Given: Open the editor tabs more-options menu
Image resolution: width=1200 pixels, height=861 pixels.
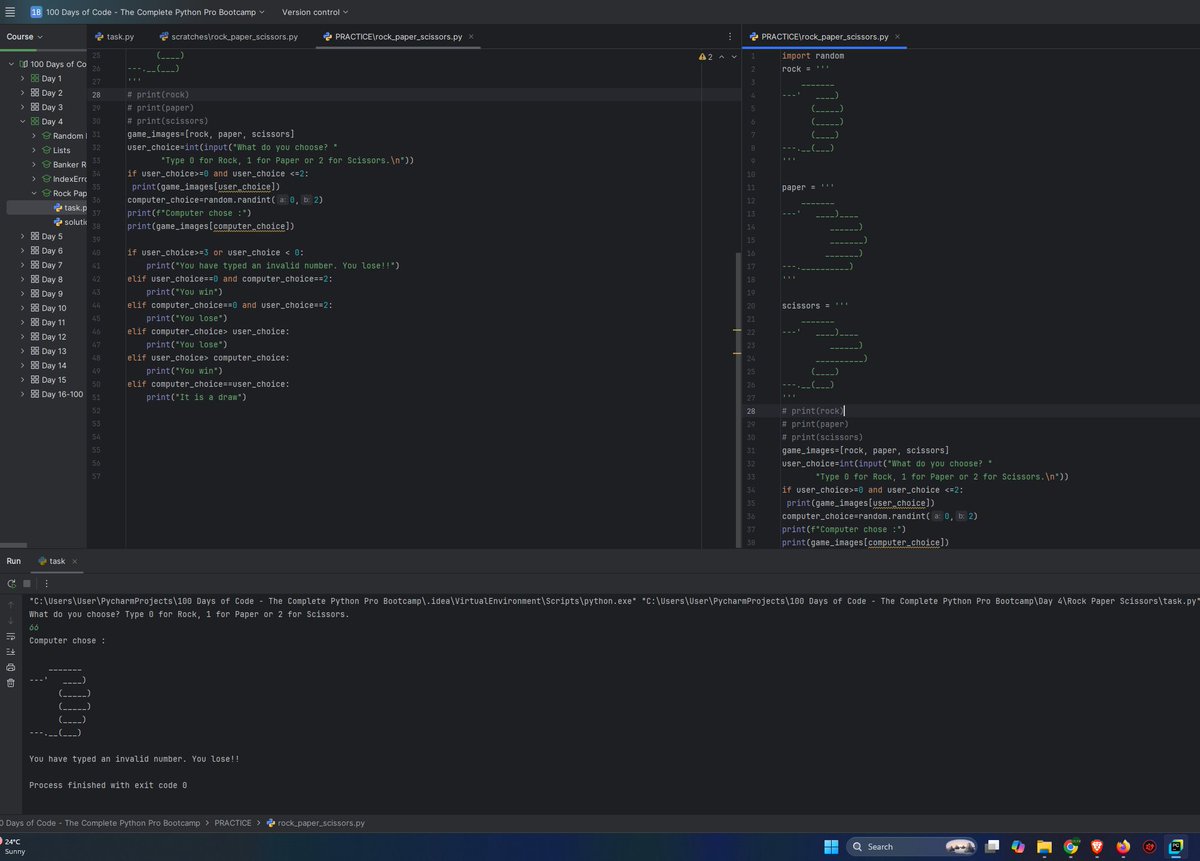Looking at the screenshot, I should point(729,37).
